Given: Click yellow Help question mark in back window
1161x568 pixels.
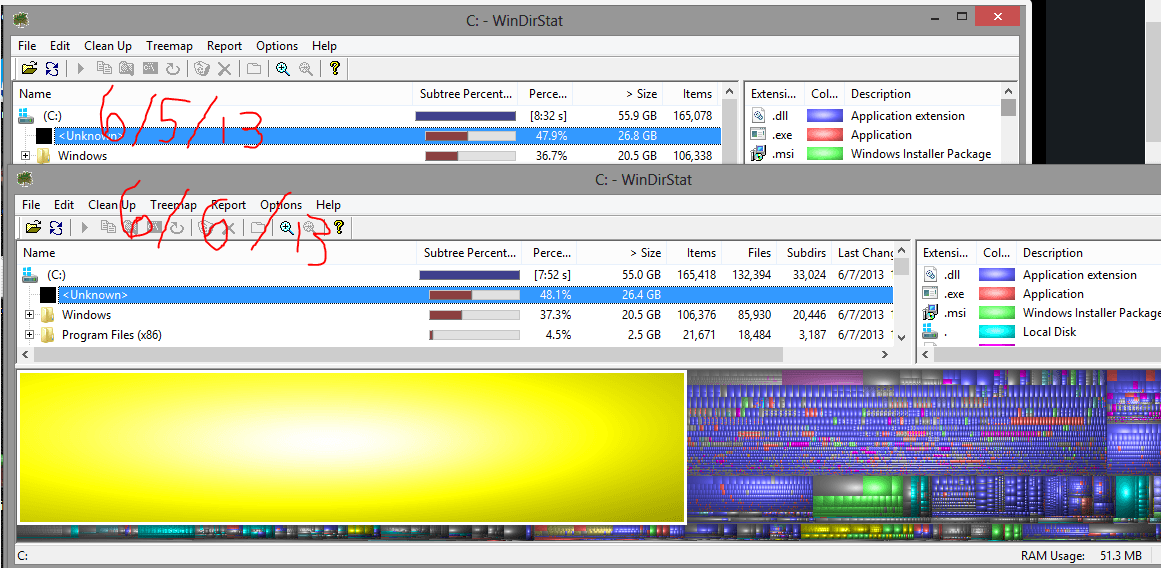Looking at the screenshot, I should pyautogui.click(x=334, y=69).
